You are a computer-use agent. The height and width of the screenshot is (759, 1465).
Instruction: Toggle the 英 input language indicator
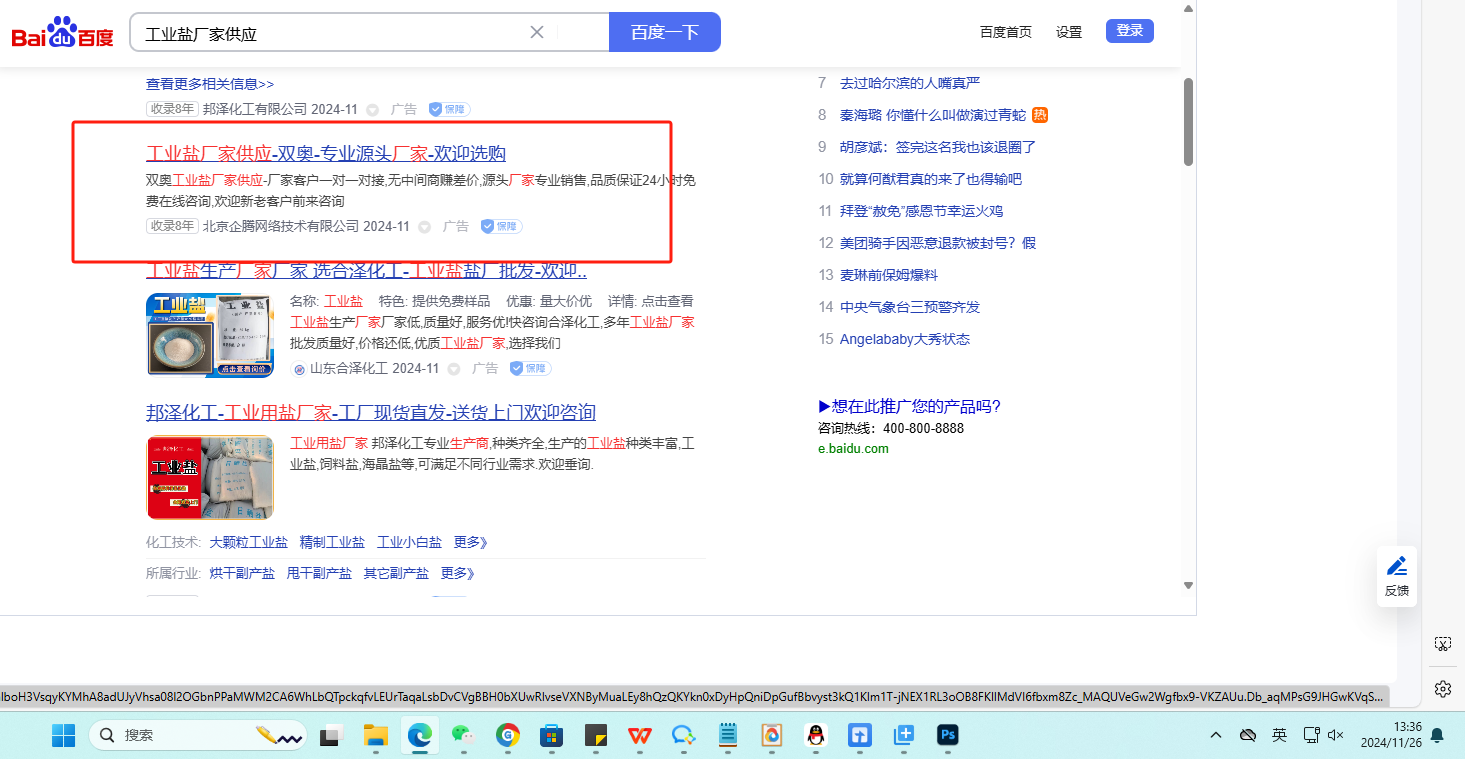(1279, 735)
